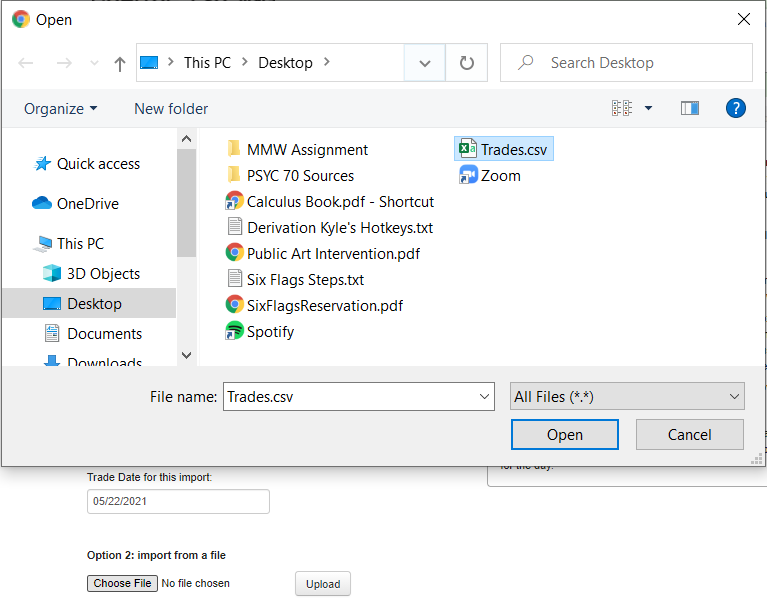This screenshot has height=610, width=767.
Task: Open the Organize menu
Action: click(x=61, y=108)
